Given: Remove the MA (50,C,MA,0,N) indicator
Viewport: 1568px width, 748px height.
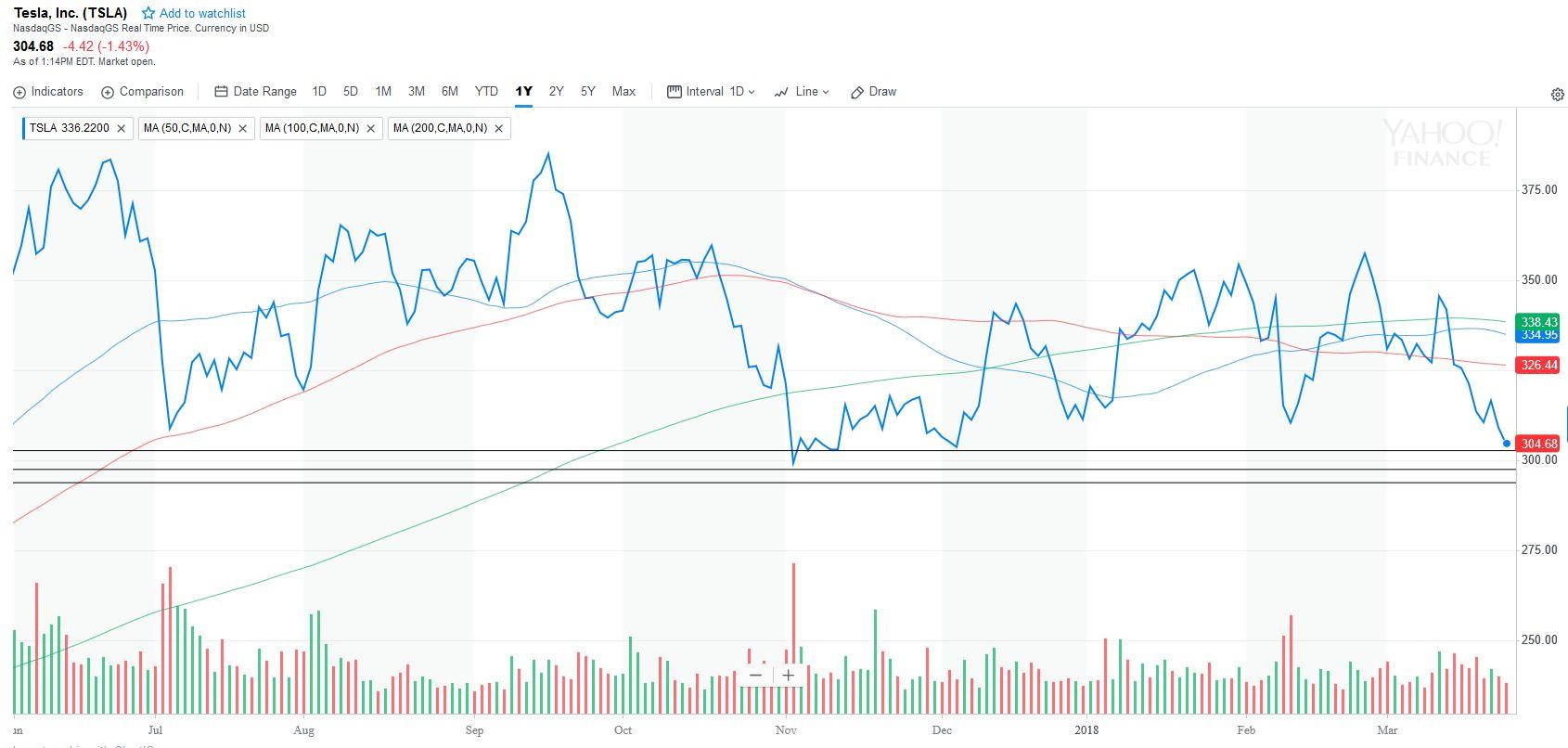Looking at the screenshot, I should (243, 129).
